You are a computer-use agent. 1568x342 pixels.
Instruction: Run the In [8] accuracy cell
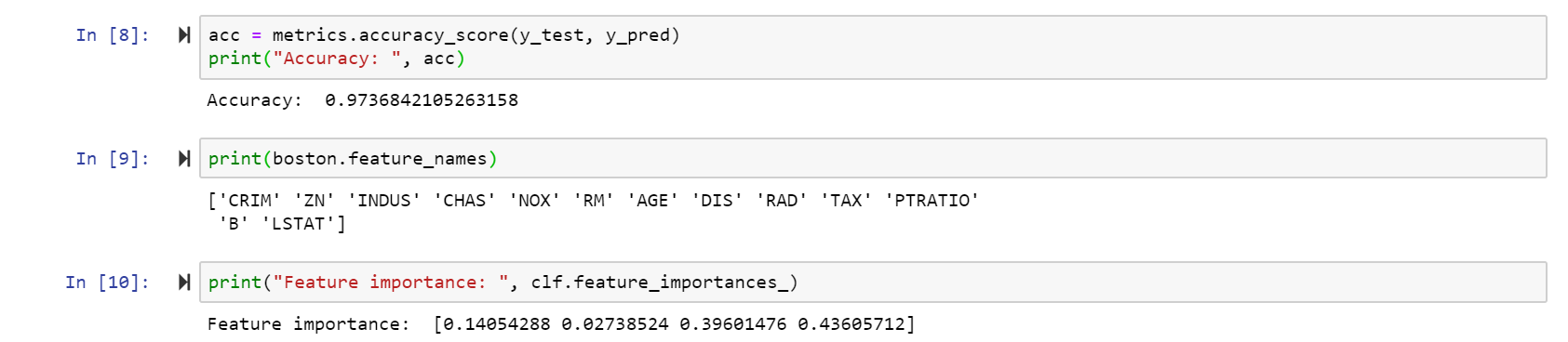[184, 35]
